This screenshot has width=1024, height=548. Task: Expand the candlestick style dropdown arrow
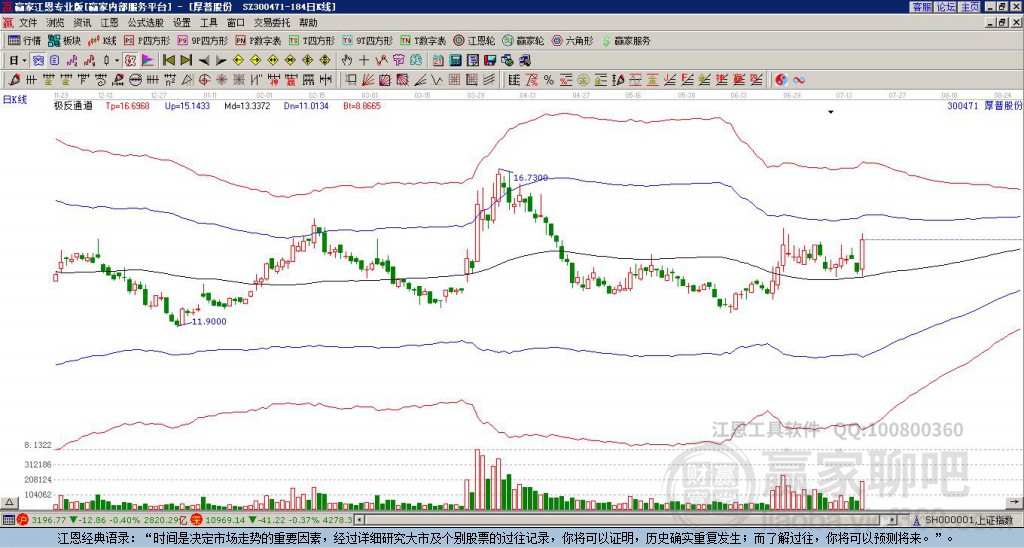(x=117, y=61)
